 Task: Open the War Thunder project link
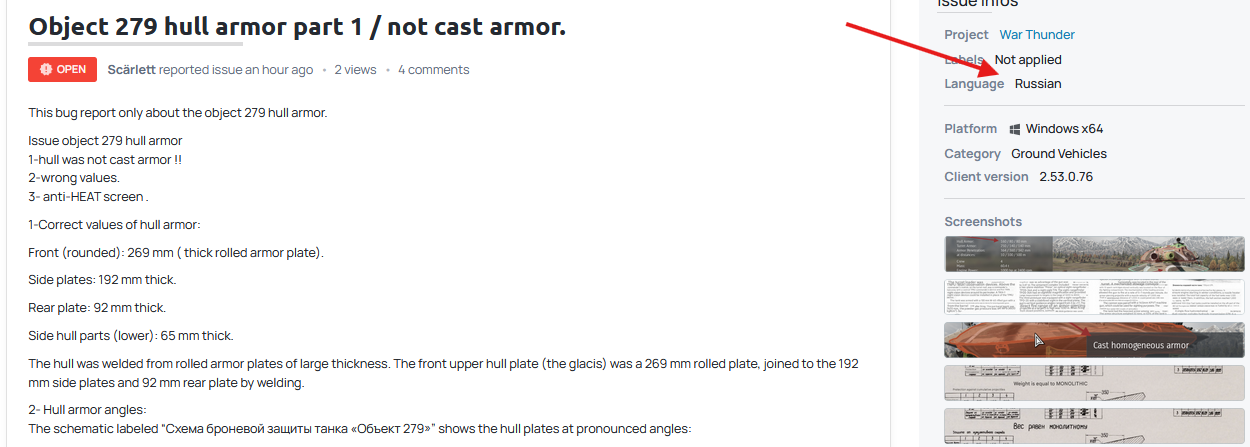pos(1037,35)
